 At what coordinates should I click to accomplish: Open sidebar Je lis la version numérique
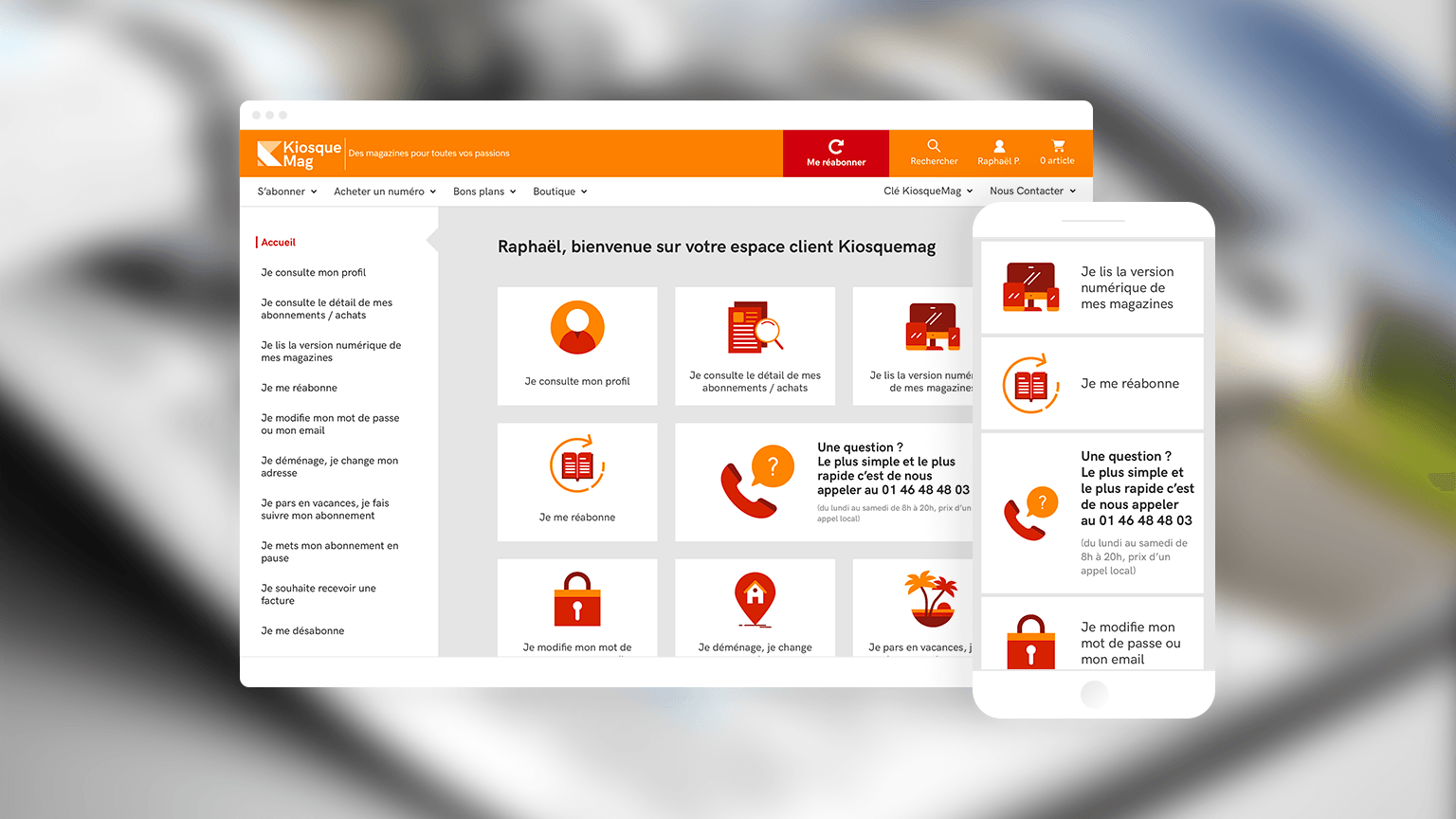pos(331,352)
